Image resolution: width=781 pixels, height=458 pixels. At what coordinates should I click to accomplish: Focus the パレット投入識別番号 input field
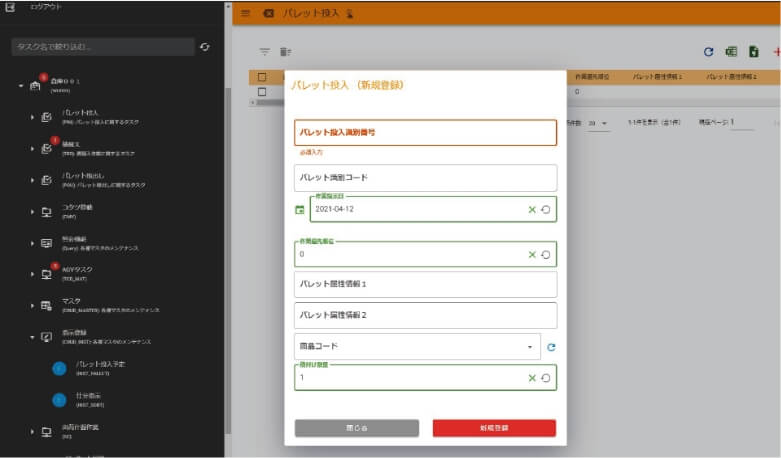click(425, 132)
